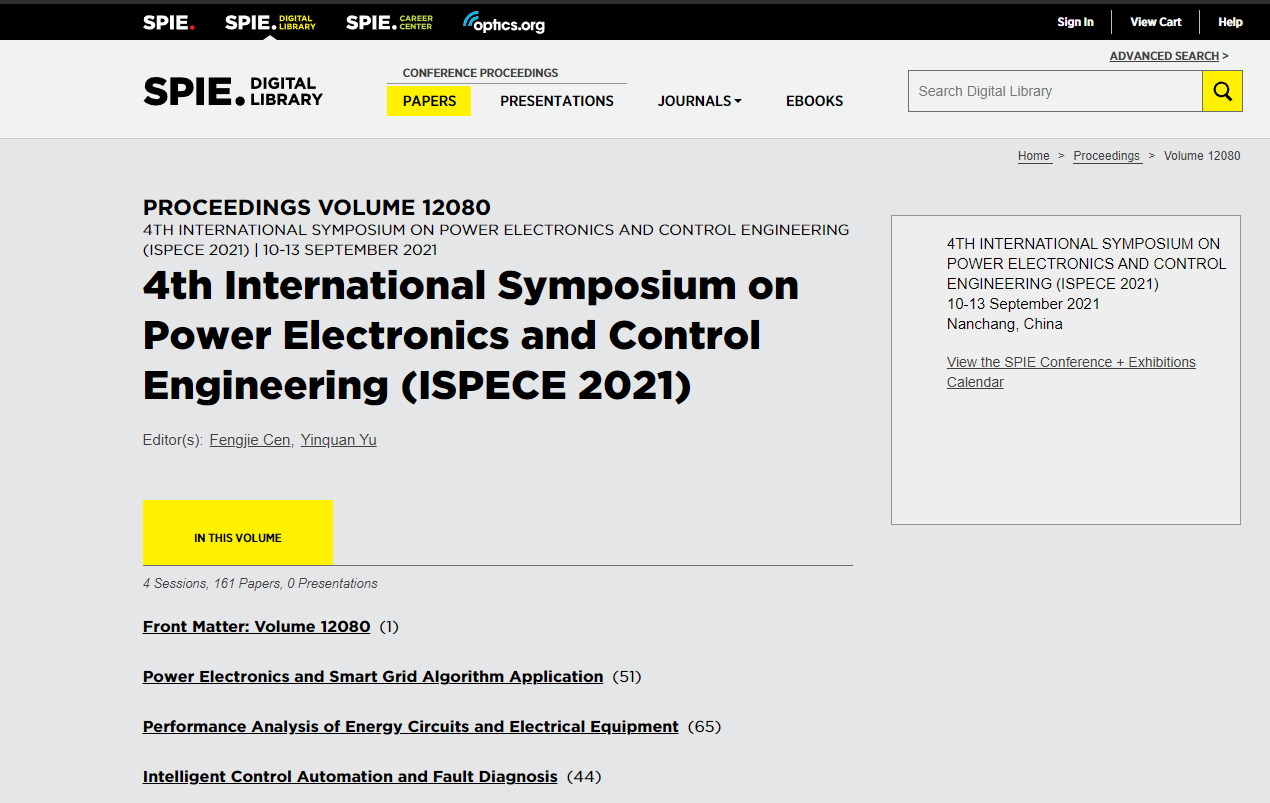Open View Cart
Image resolution: width=1270 pixels, height=803 pixels.
pos(1156,22)
